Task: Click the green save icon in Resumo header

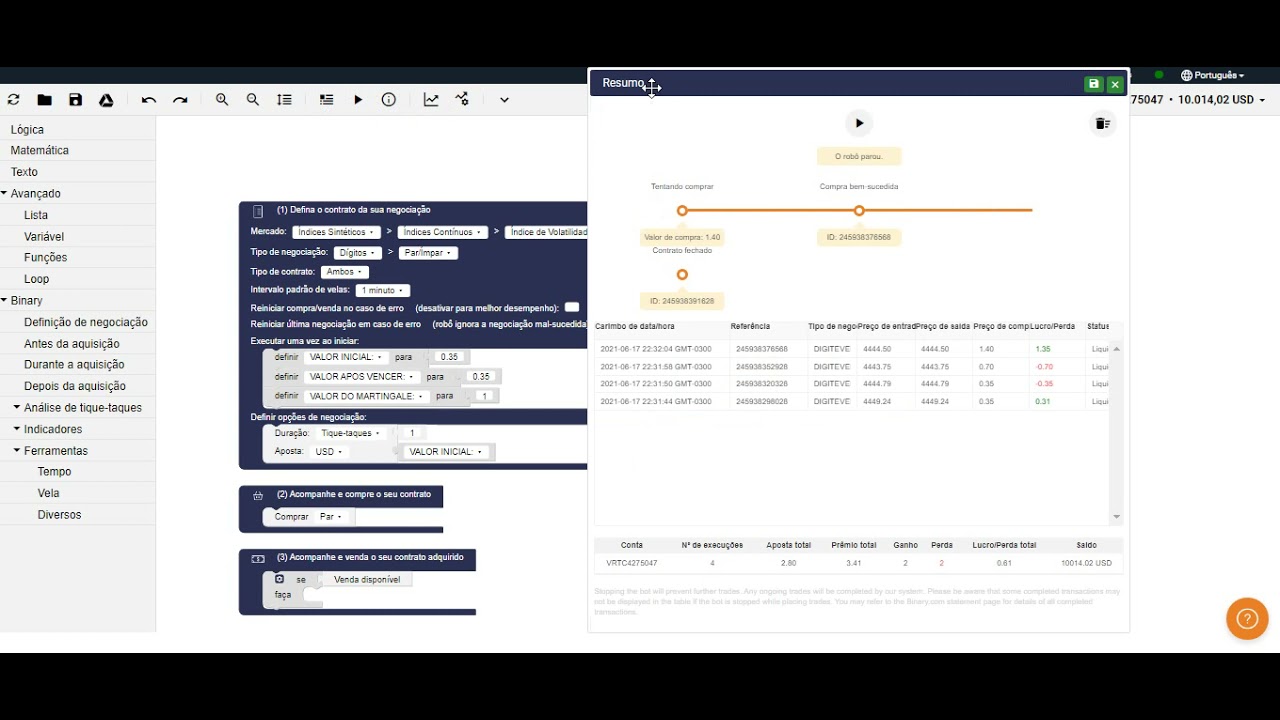Action: point(1093,84)
